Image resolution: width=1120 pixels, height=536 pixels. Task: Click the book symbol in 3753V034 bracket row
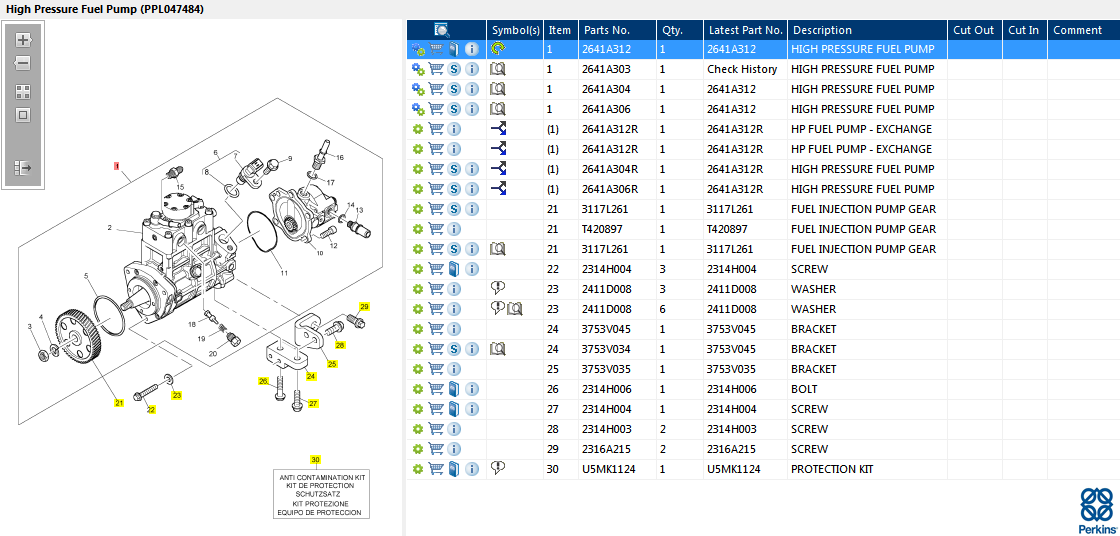click(498, 349)
